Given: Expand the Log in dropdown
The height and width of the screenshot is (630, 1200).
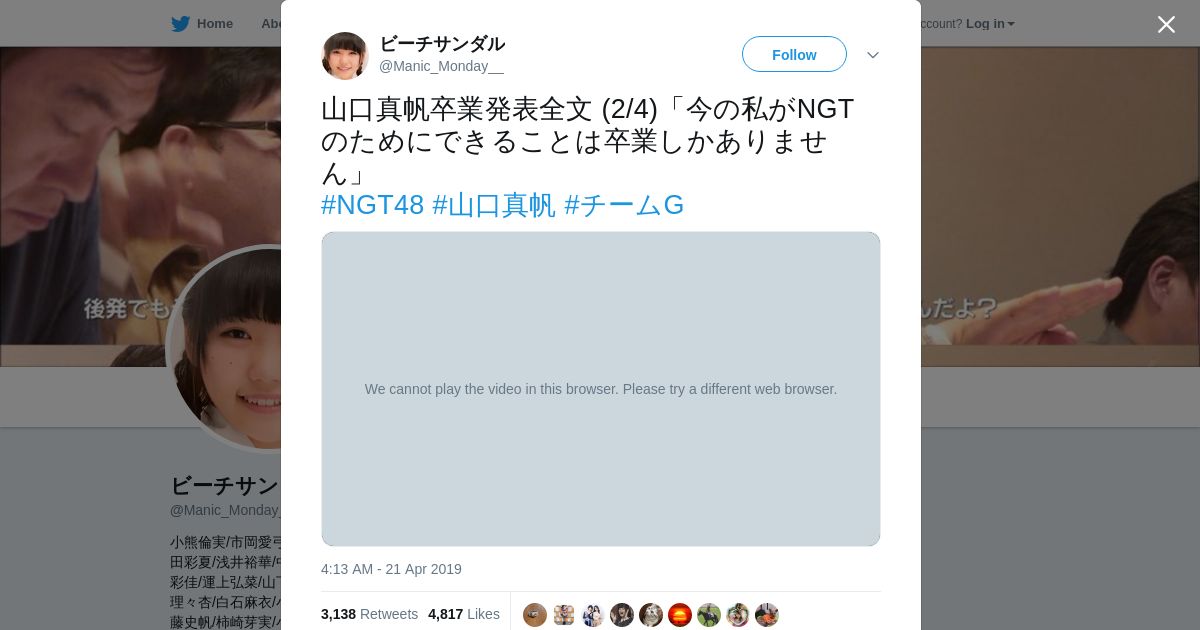Looking at the screenshot, I should pos(990,23).
